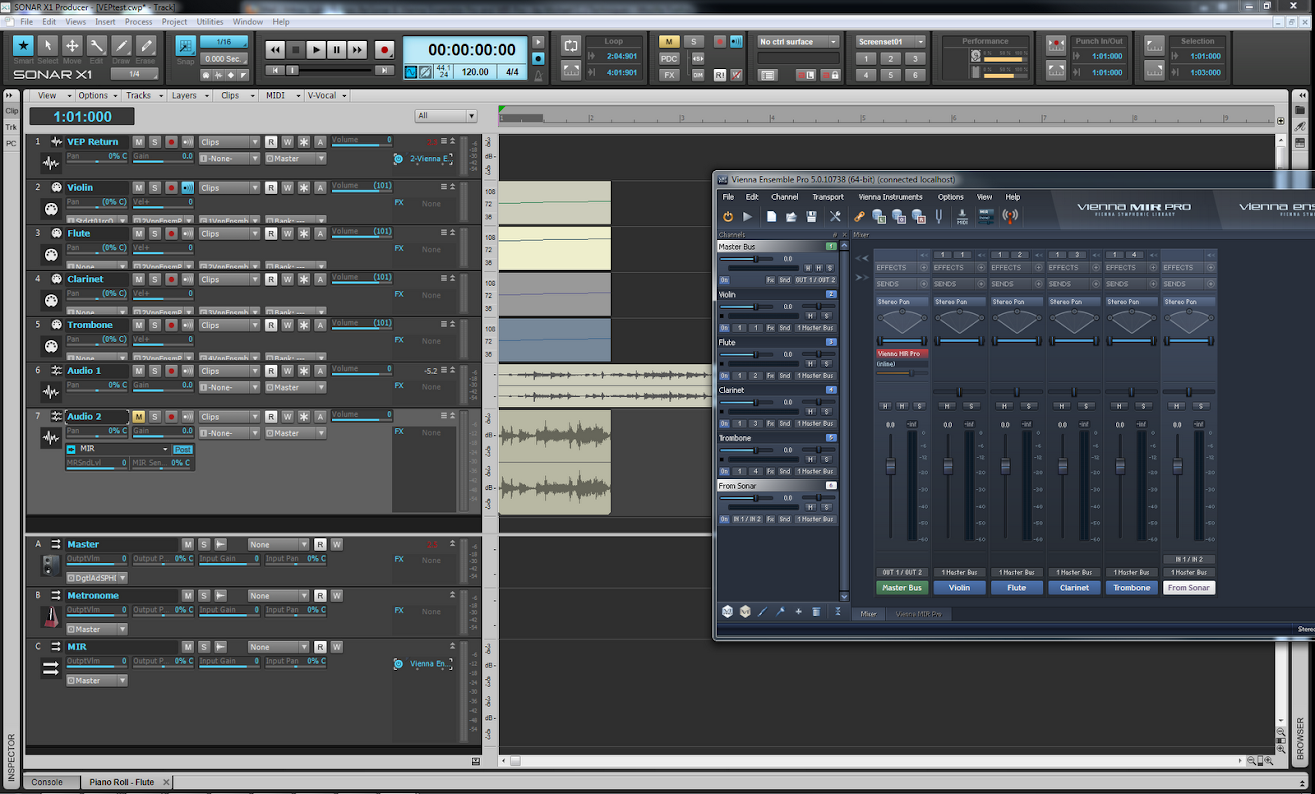Click the plus add channel icon below Channels list
Screen dimensions: 1315x794
798,612
